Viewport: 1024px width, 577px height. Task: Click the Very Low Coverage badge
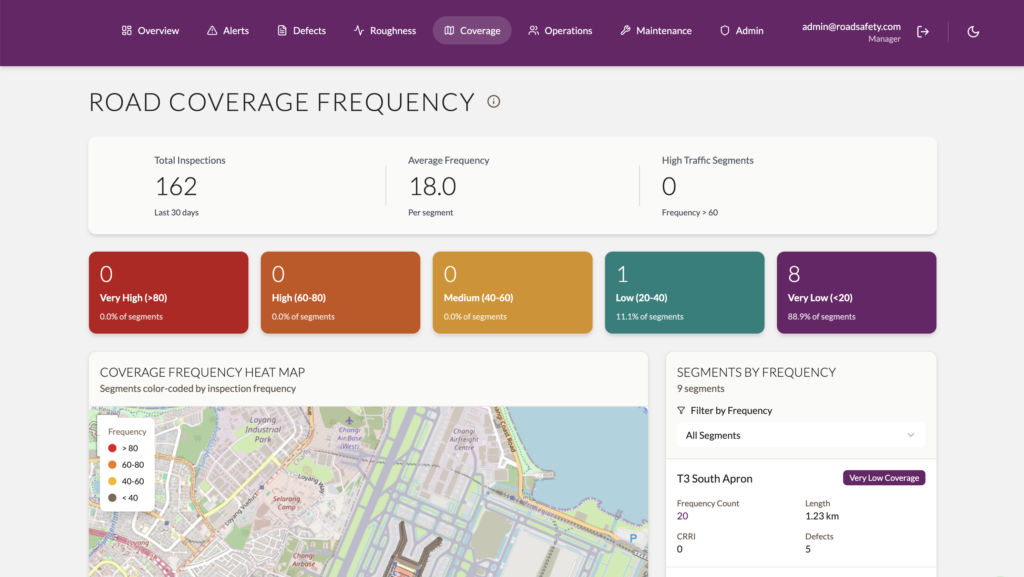pyautogui.click(x=884, y=478)
